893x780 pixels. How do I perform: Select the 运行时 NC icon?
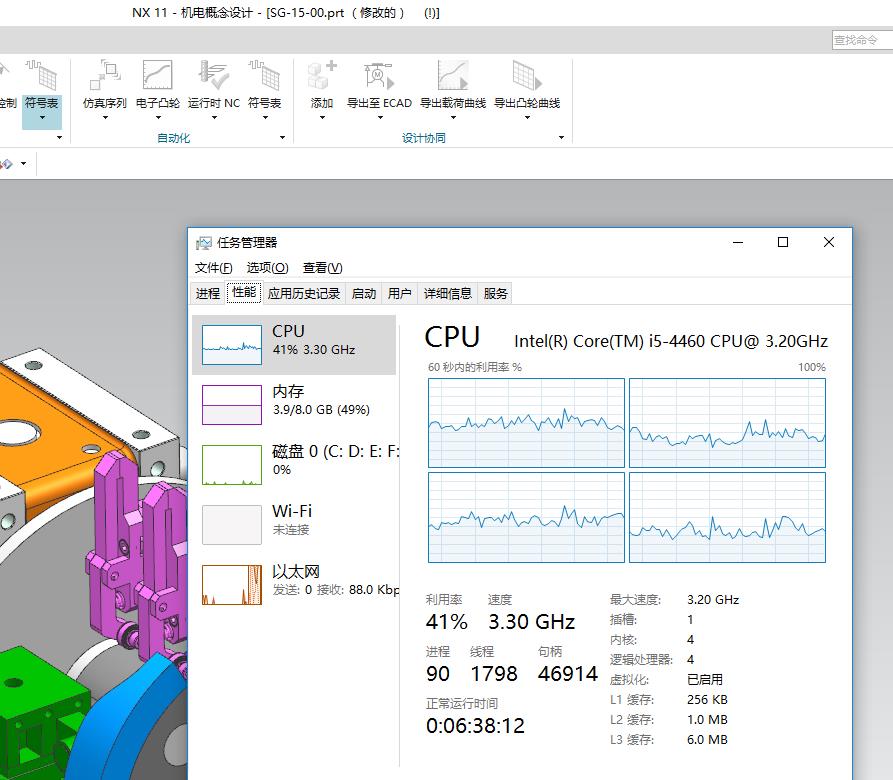pyautogui.click(x=214, y=75)
